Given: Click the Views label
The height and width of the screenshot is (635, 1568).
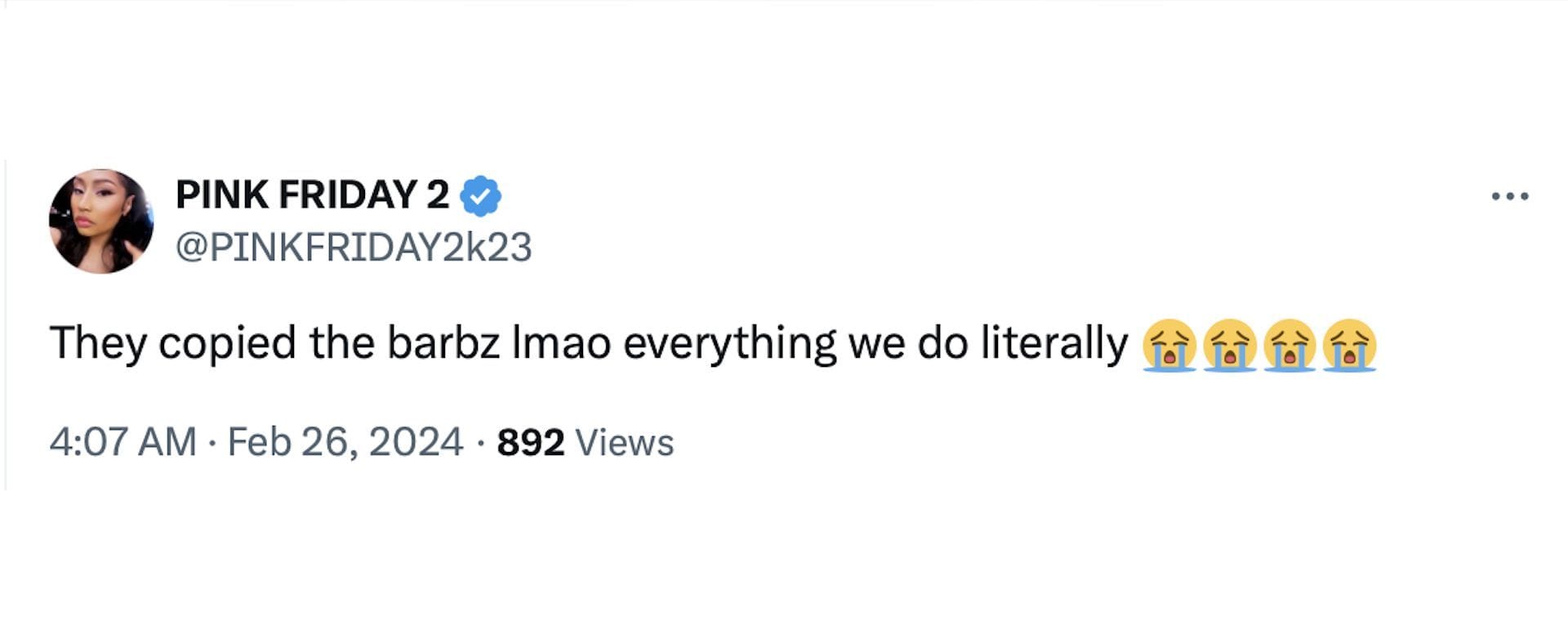Looking at the screenshot, I should (625, 443).
